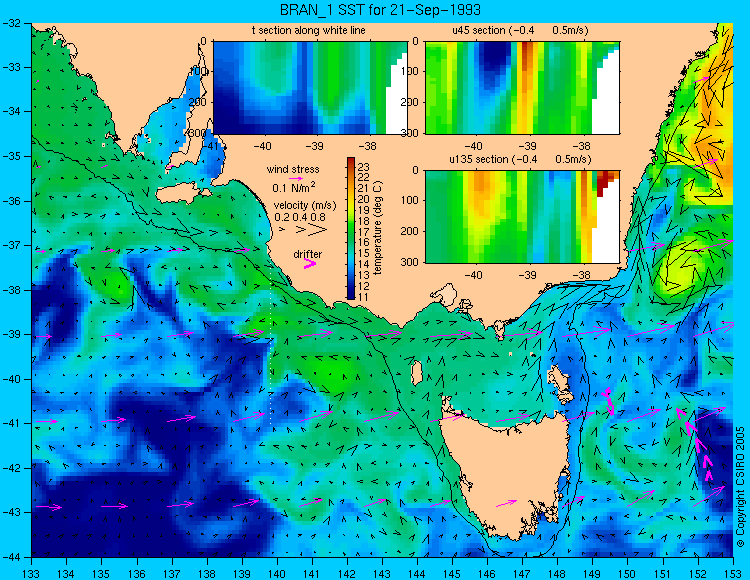This screenshot has width=750, height=580.
Task: Click the largest velocity arrowhead in the legend
Action: click(318, 230)
